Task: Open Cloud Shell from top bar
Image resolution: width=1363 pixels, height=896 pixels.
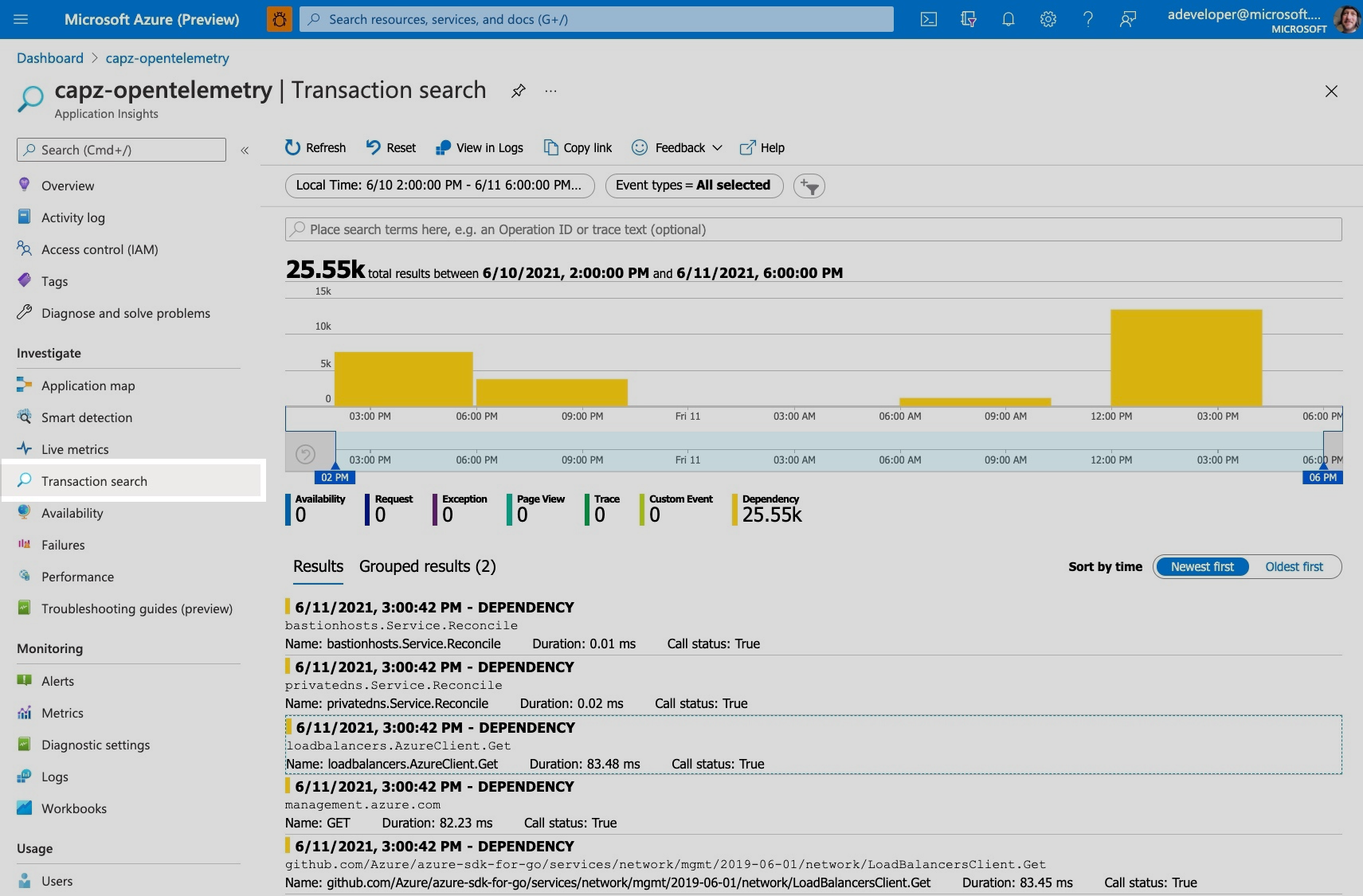Action: pyautogui.click(x=929, y=19)
